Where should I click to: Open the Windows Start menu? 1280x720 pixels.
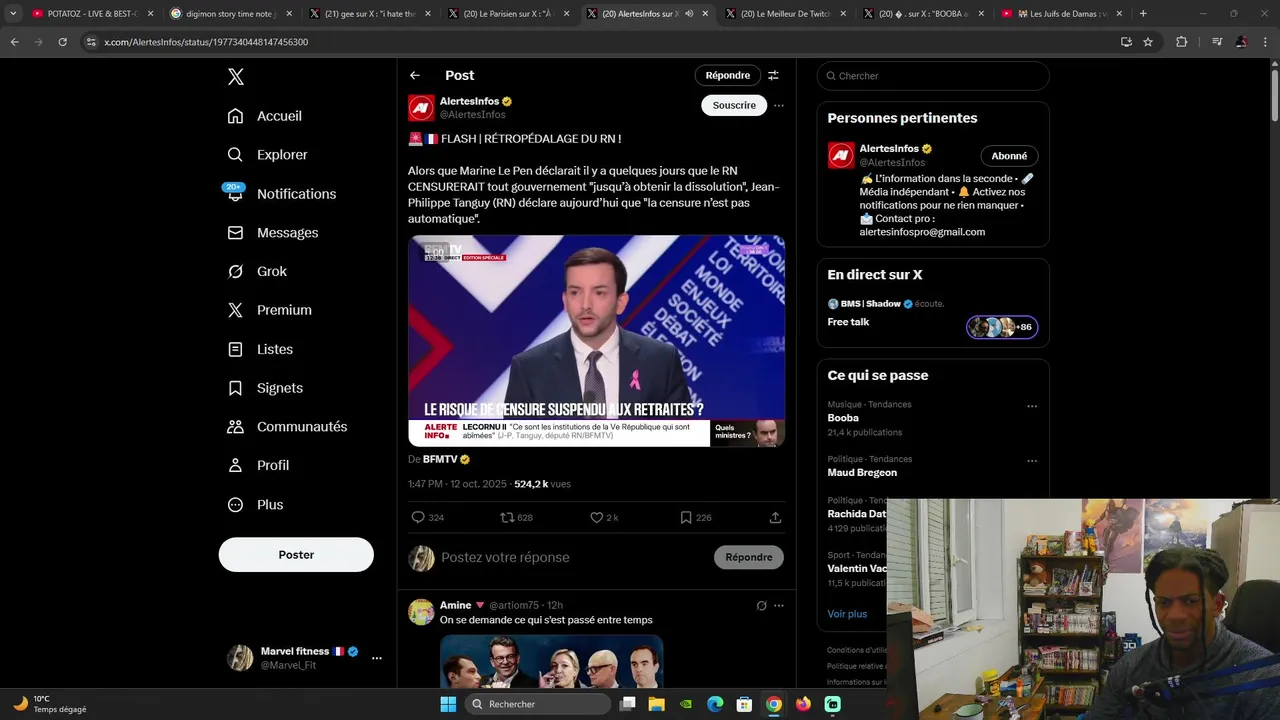point(448,704)
